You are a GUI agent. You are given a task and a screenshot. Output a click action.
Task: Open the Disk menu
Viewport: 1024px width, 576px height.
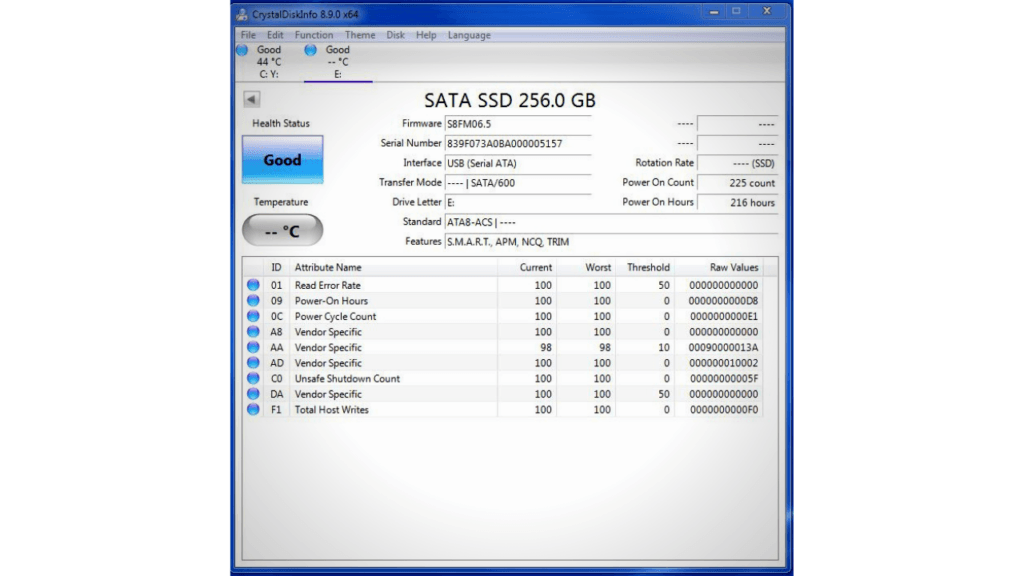point(395,35)
